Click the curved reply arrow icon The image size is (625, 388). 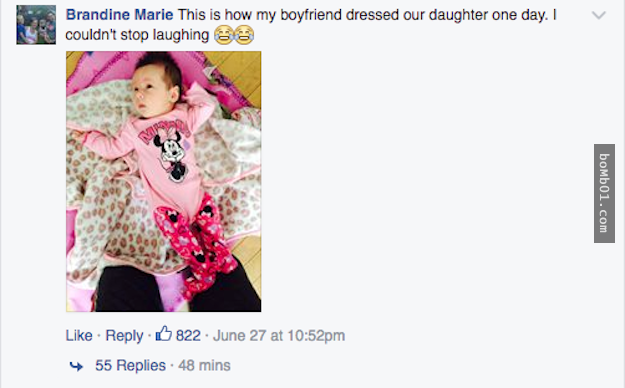coord(76,366)
